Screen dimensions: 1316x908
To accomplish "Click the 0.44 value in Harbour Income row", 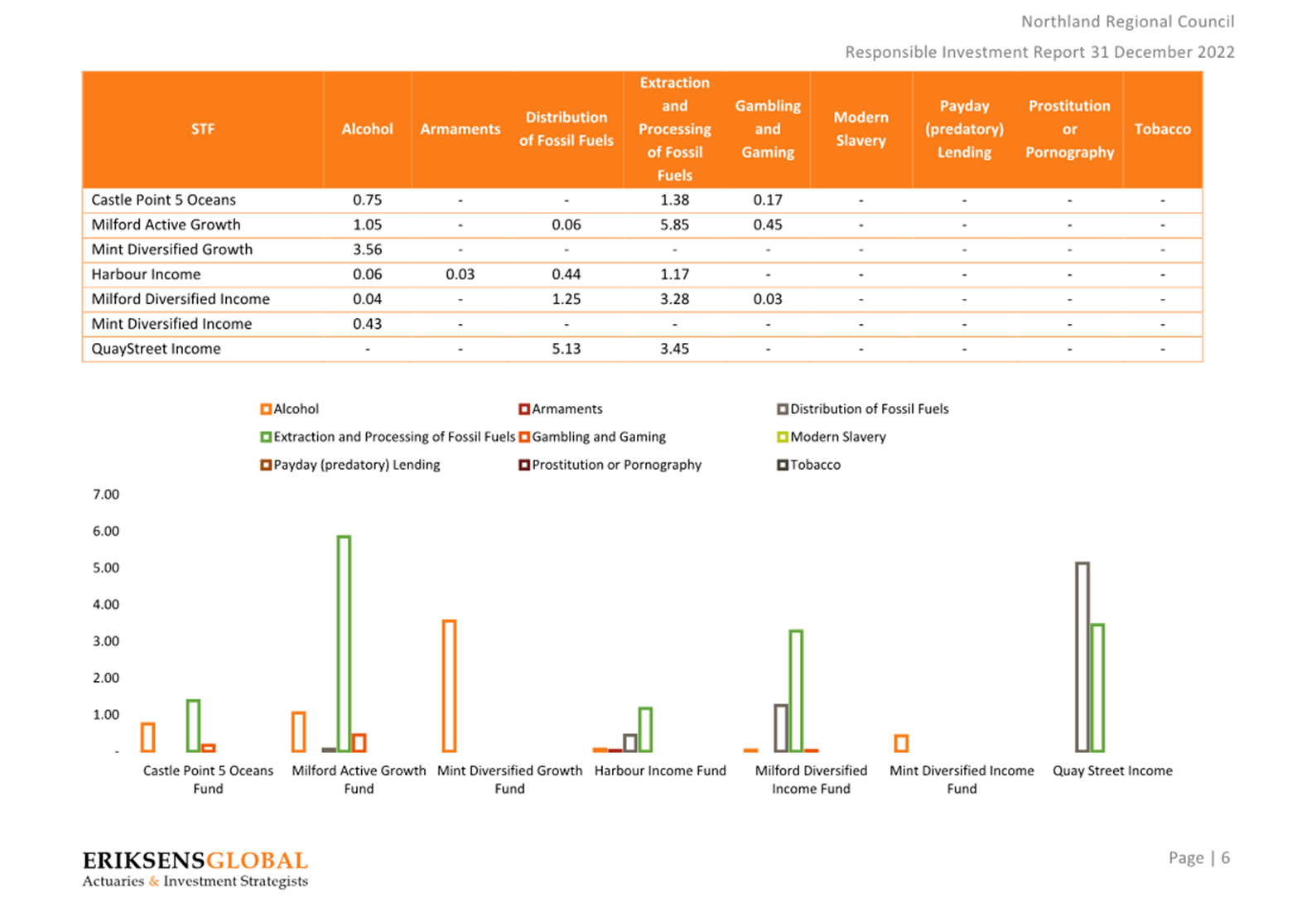I will pyautogui.click(x=566, y=274).
